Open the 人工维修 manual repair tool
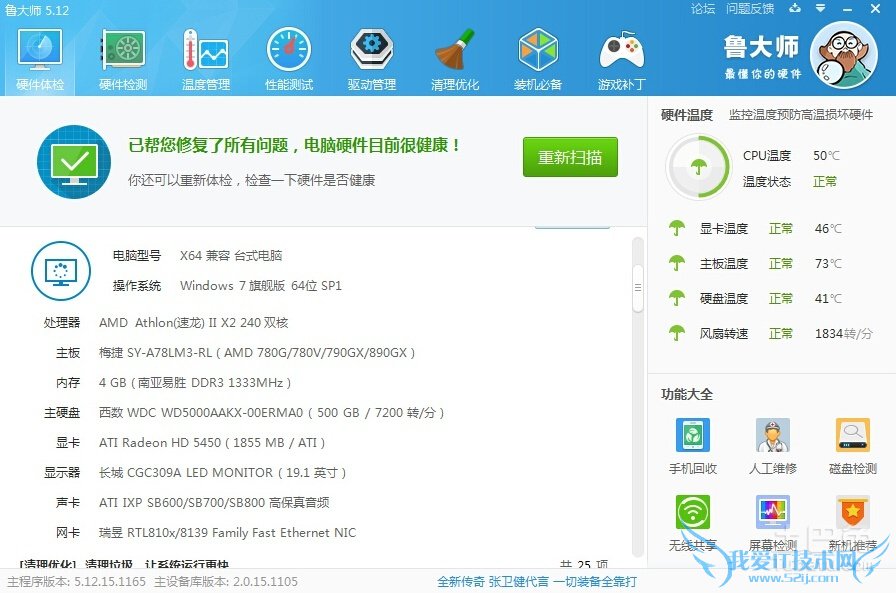The height and width of the screenshot is (593, 896). click(773, 446)
